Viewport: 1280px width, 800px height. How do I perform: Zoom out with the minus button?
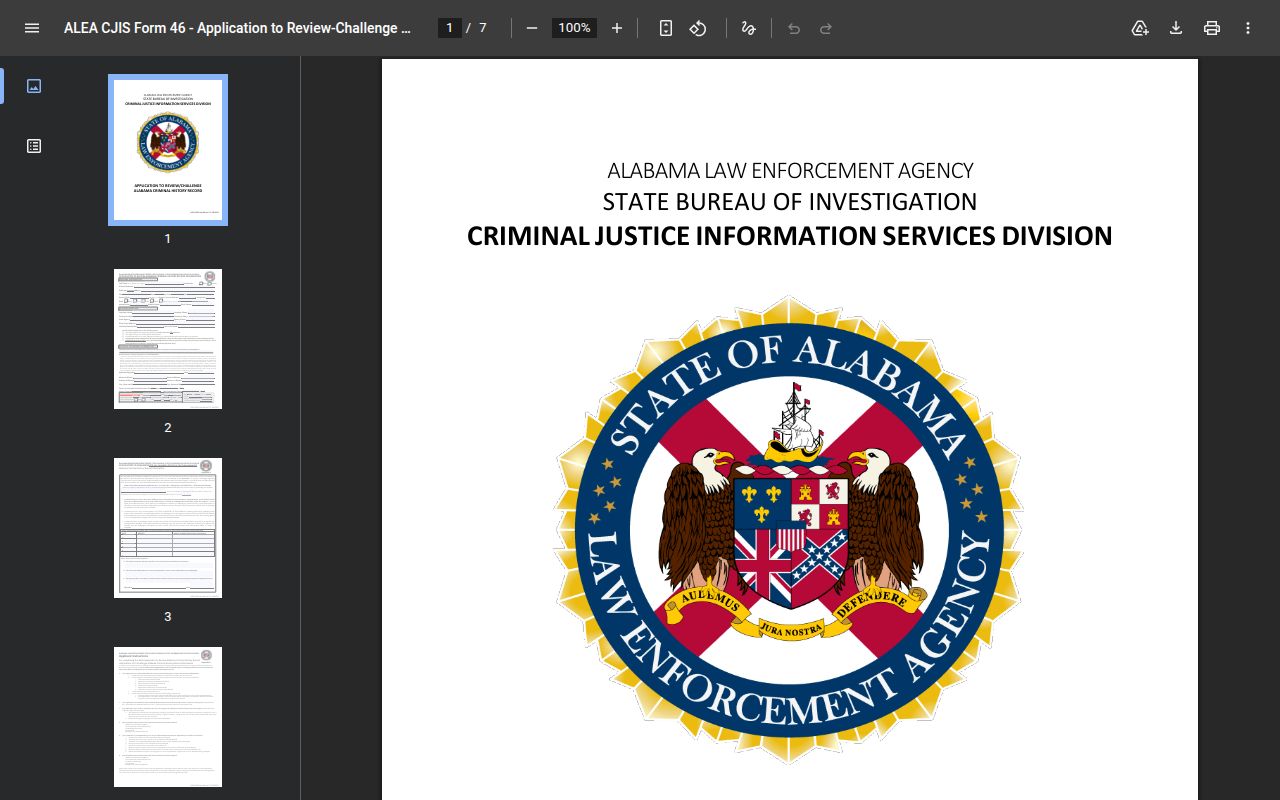pyautogui.click(x=532, y=28)
